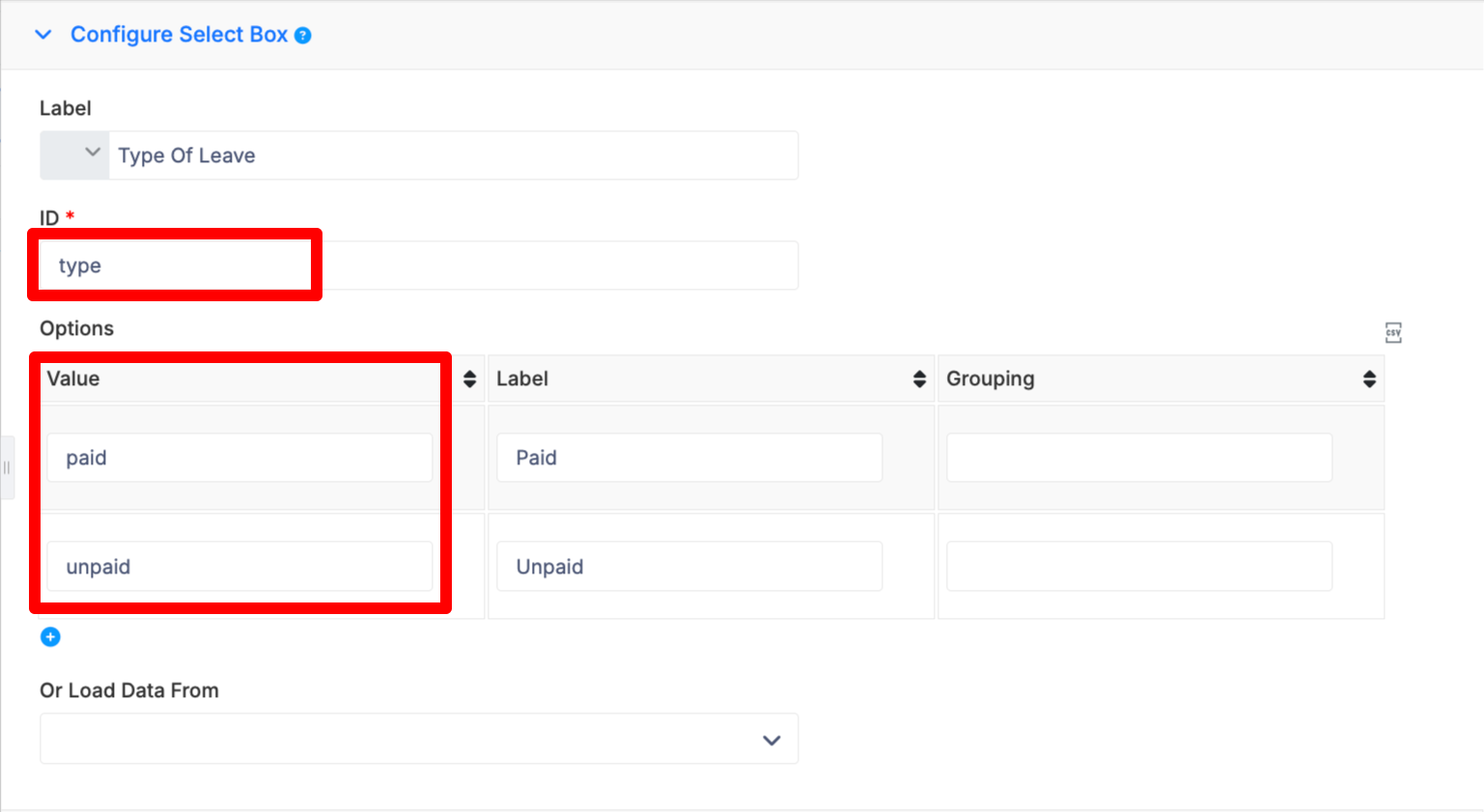The width and height of the screenshot is (1484, 812).
Task: Sort options by the Value column arrows
Action: 469,379
